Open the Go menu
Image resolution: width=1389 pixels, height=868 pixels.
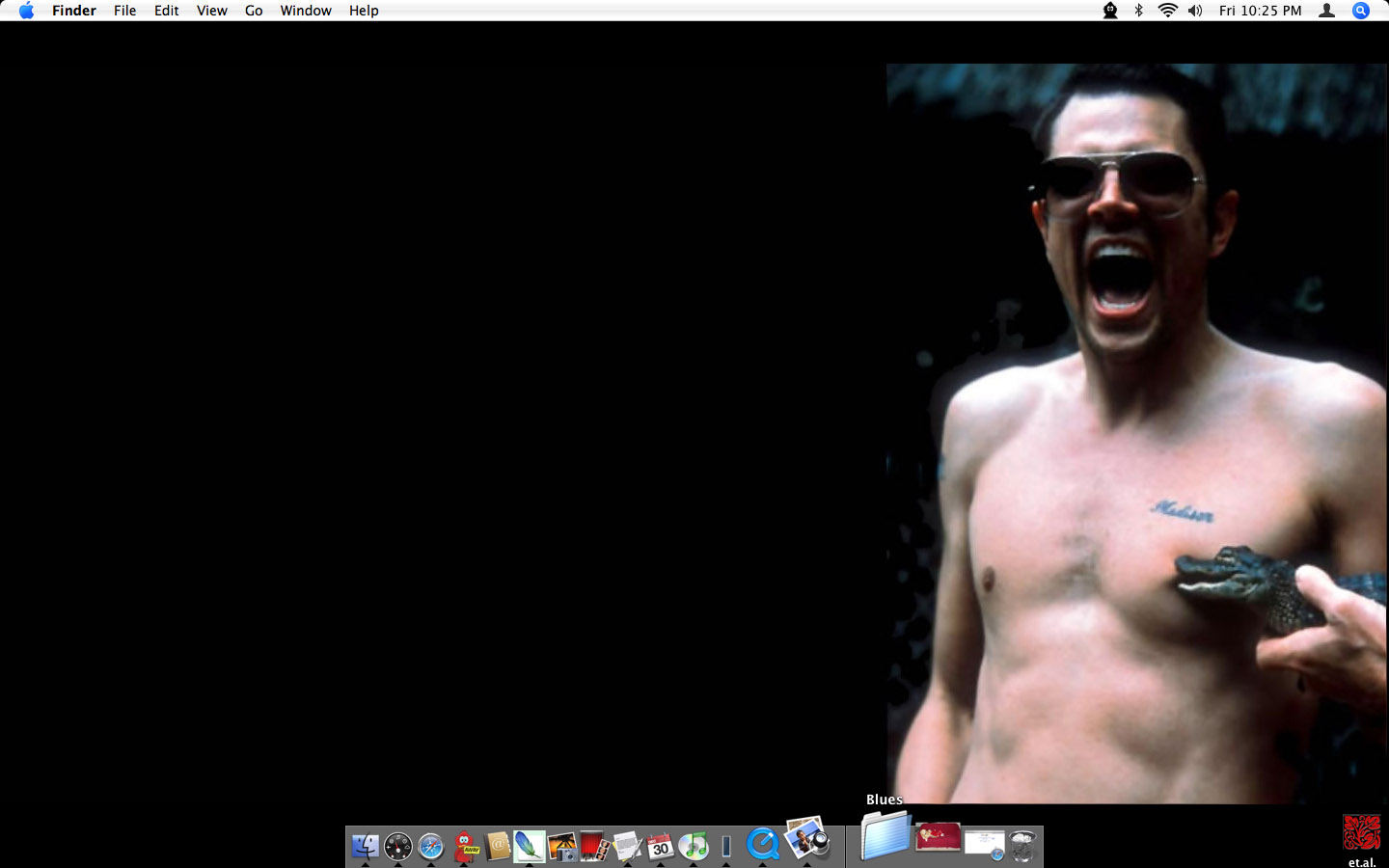click(x=254, y=11)
